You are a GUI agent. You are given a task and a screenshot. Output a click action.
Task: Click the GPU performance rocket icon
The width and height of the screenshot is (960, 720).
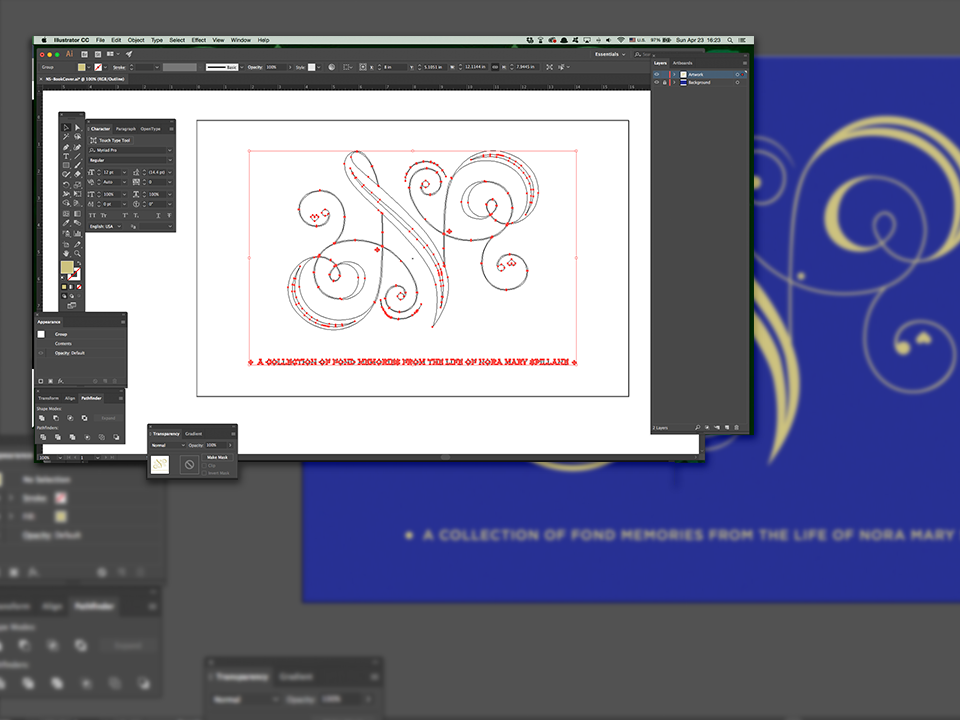tap(129, 54)
